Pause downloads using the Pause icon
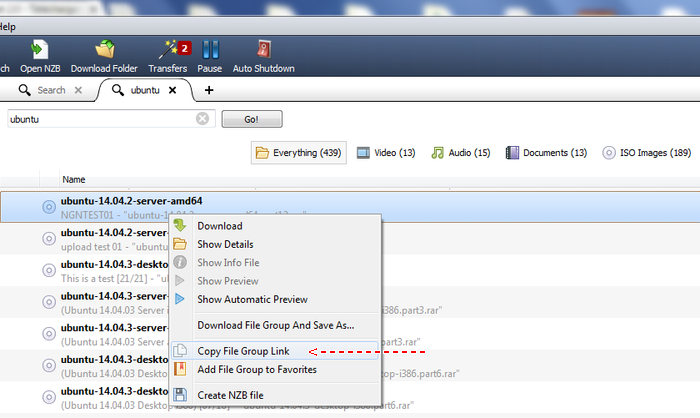Viewport: 700px width, 418px height. (210, 49)
